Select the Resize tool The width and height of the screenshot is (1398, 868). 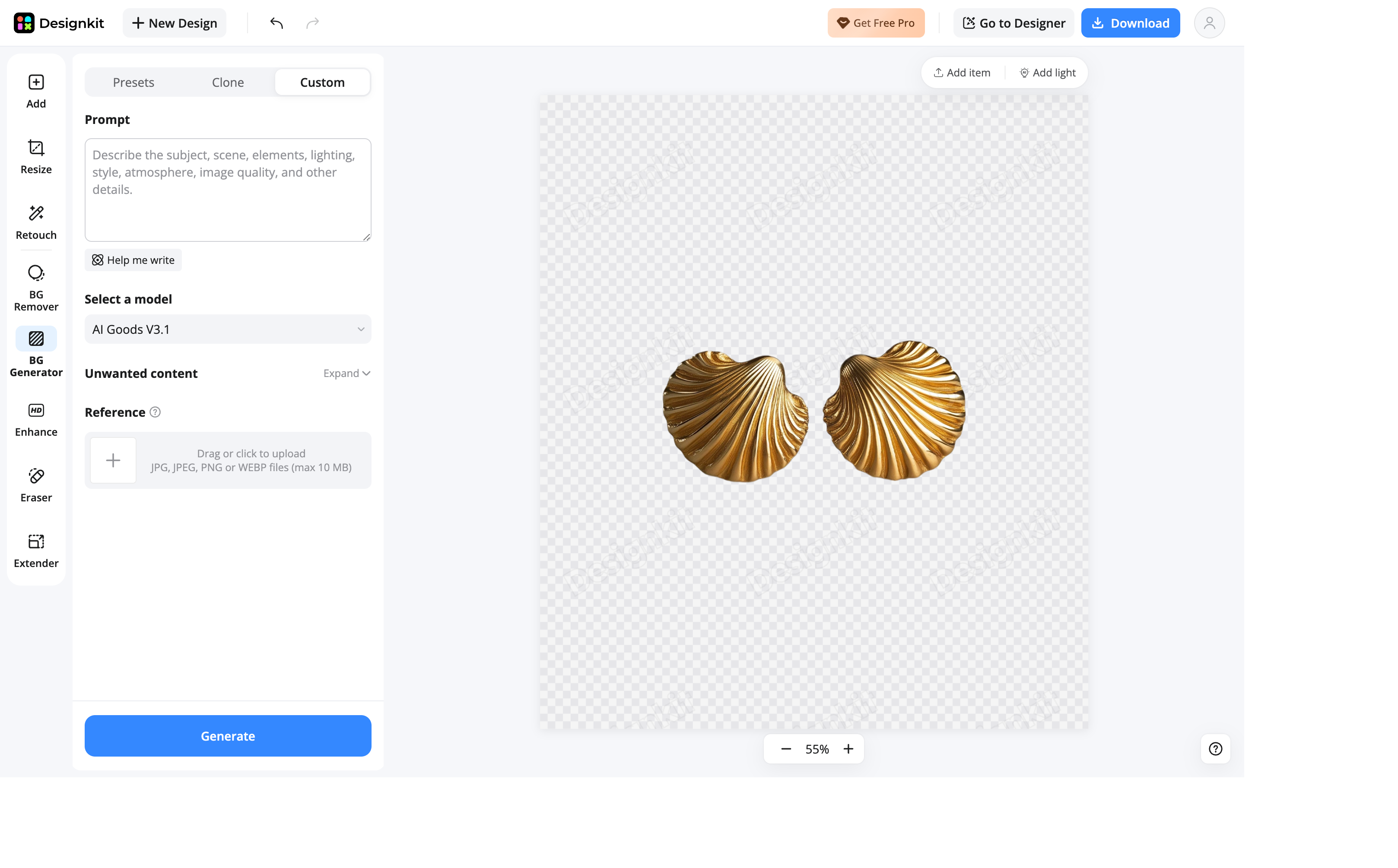pos(36,157)
